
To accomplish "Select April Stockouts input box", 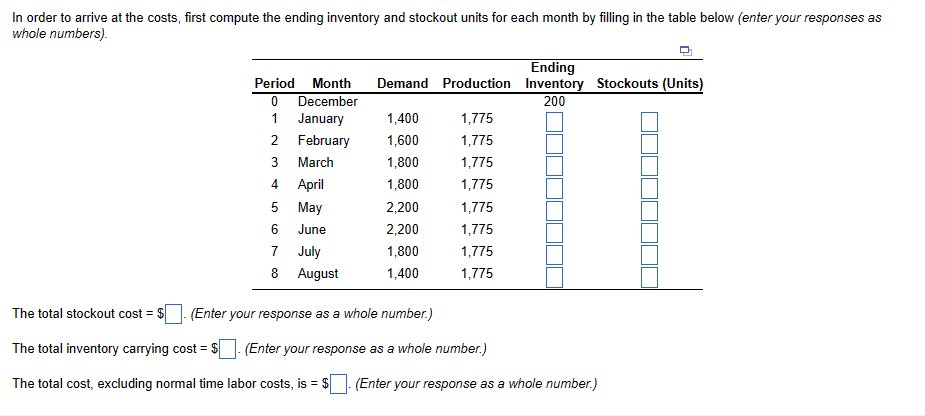I will (x=650, y=188).
